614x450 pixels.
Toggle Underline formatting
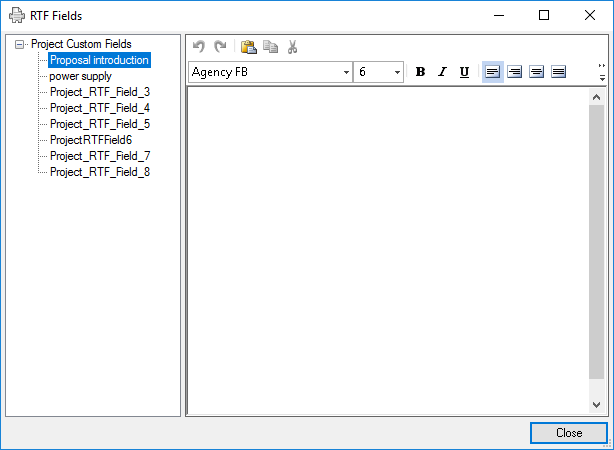click(464, 72)
